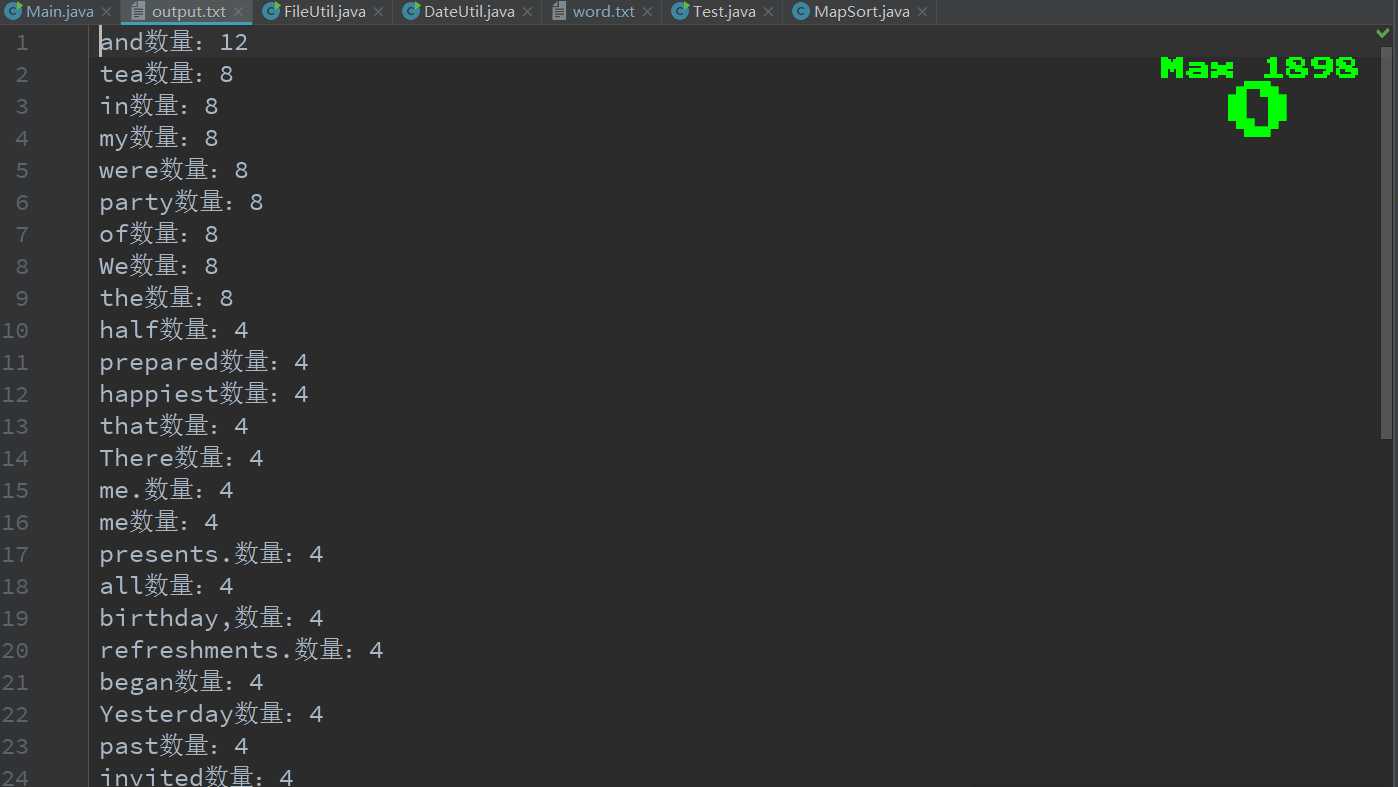Screen dimensions: 1398x787
Task: Click the text file icon on output.txt tab
Action: point(139,12)
